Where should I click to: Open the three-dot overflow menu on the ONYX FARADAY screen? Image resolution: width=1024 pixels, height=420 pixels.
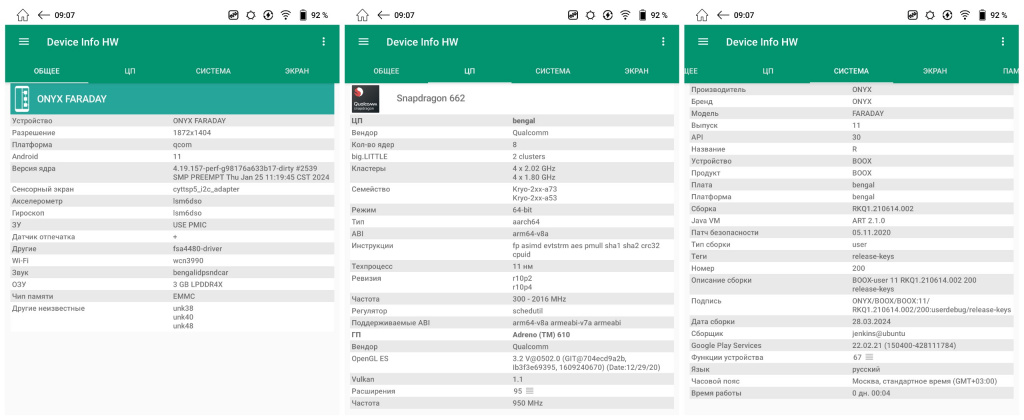point(323,42)
